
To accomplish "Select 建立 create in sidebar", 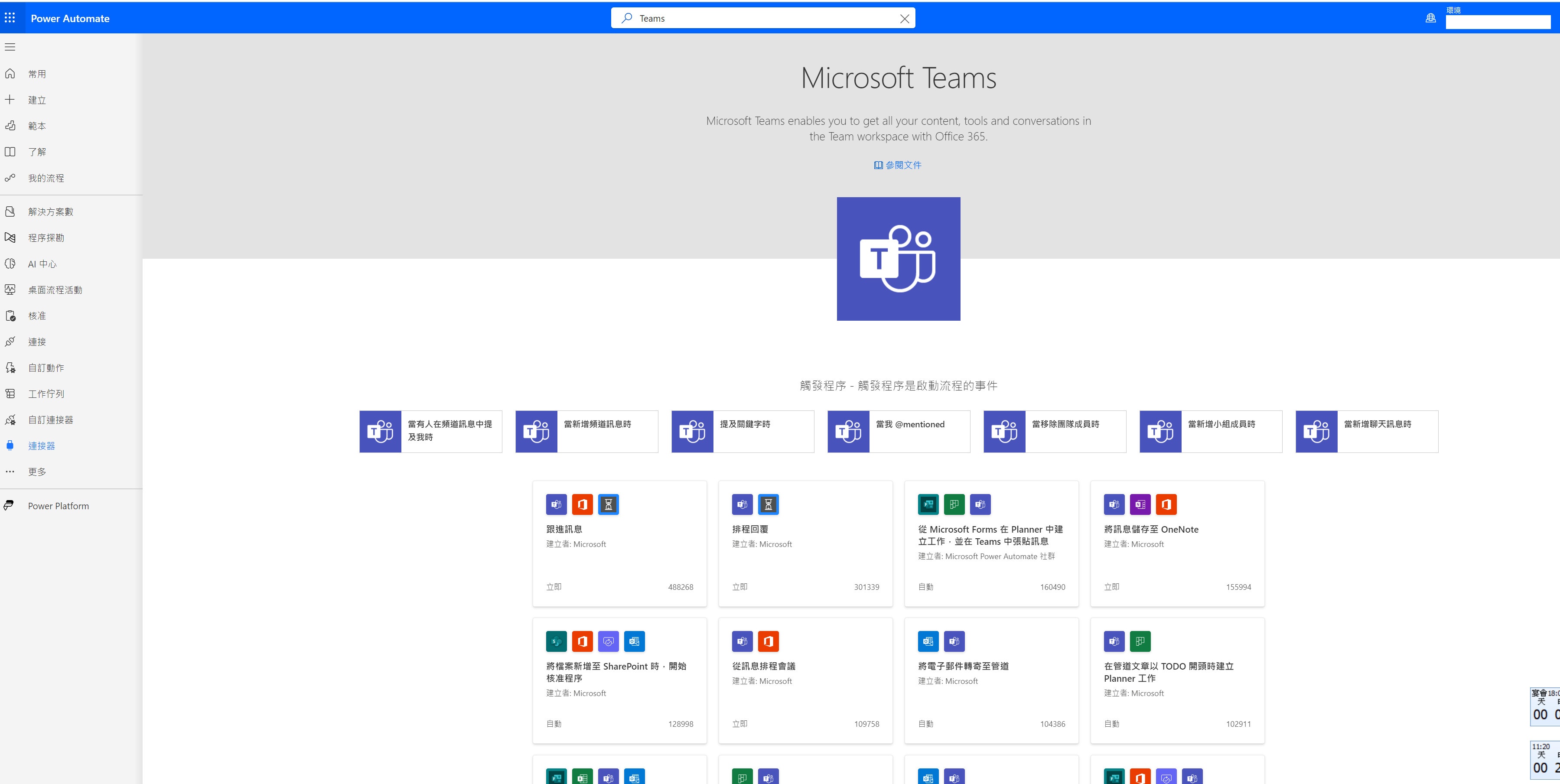I will pyautogui.click(x=36, y=100).
